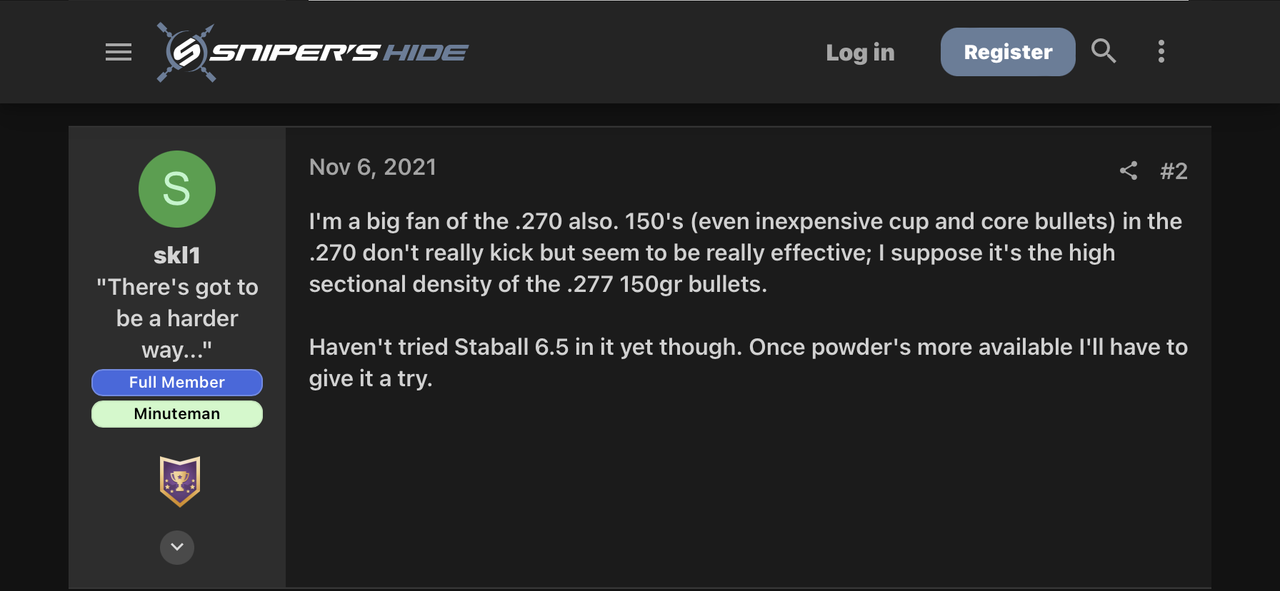Image resolution: width=1280 pixels, height=591 pixels.
Task: Share post via the share icon
Action: 1129,171
